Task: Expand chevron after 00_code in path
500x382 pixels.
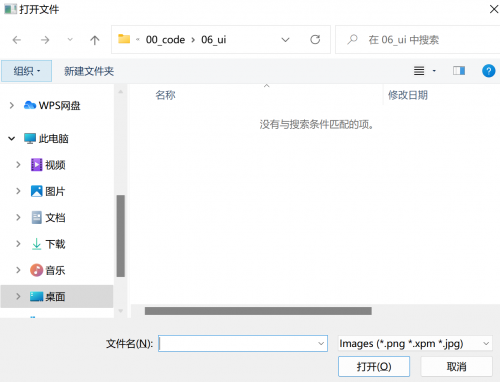Action: click(x=193, y=40)
